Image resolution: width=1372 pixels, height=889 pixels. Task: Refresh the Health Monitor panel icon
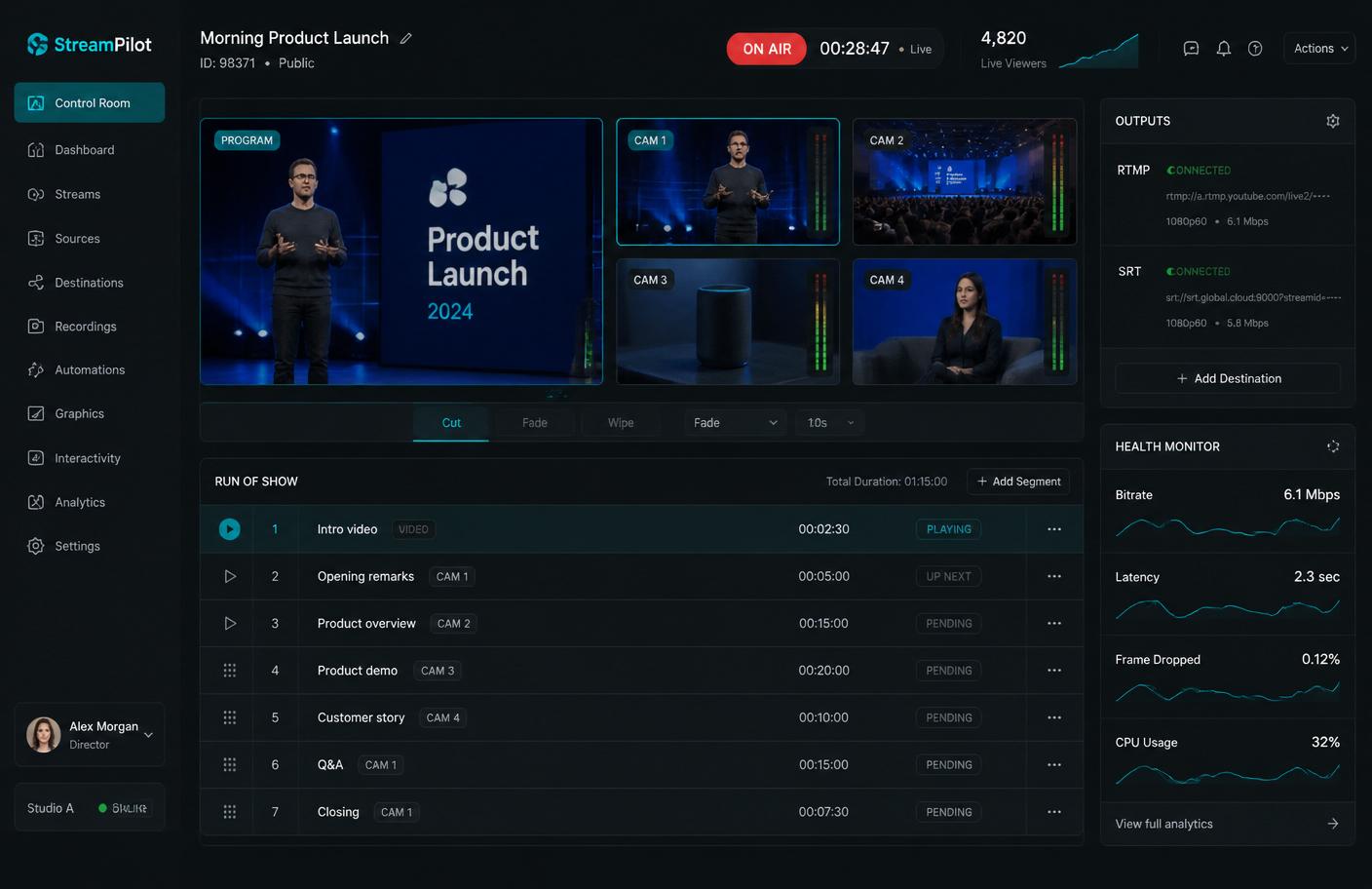coord(1333,446)
